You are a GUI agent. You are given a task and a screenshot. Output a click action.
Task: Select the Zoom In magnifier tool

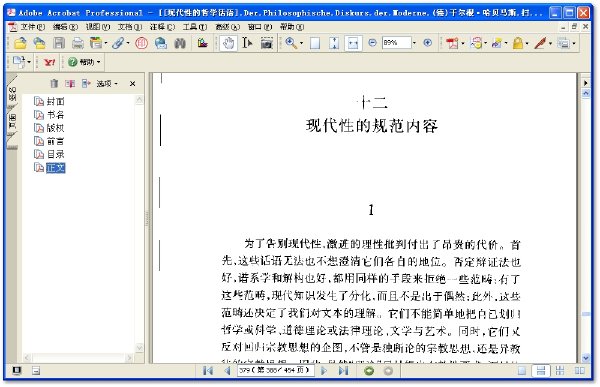291,43
